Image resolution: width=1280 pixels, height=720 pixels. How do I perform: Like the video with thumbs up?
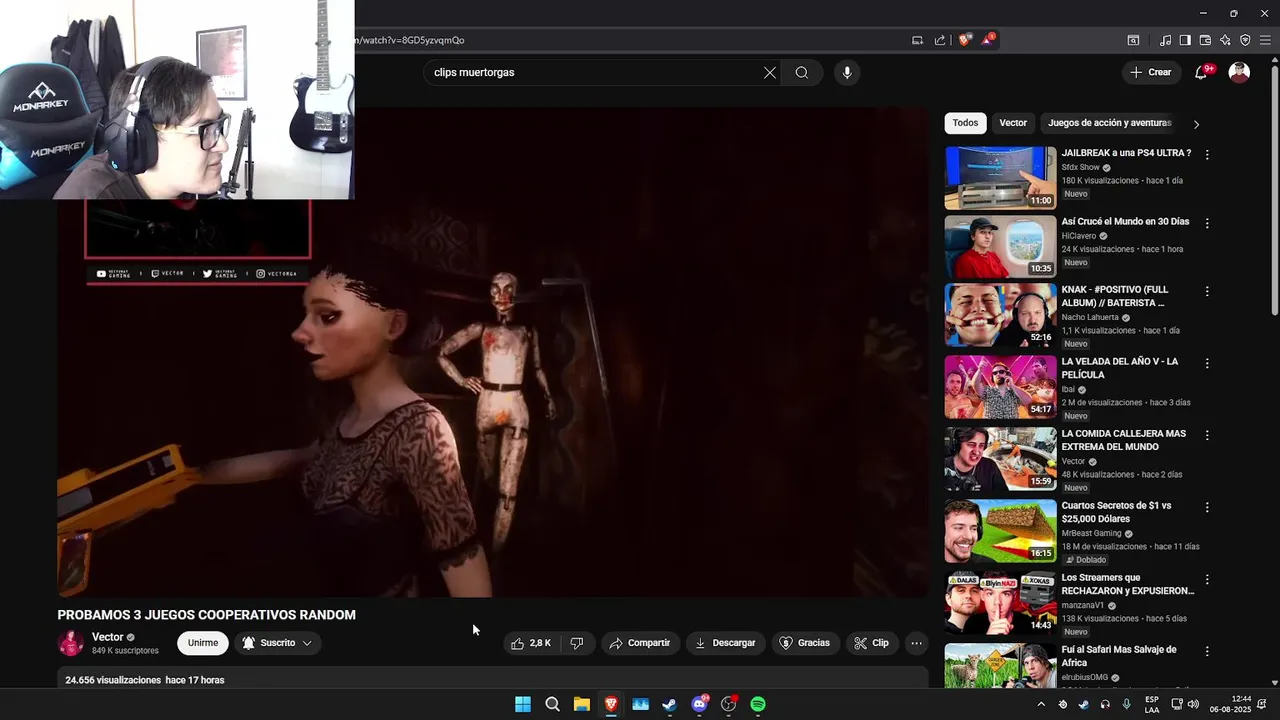(x=531, y=643)
